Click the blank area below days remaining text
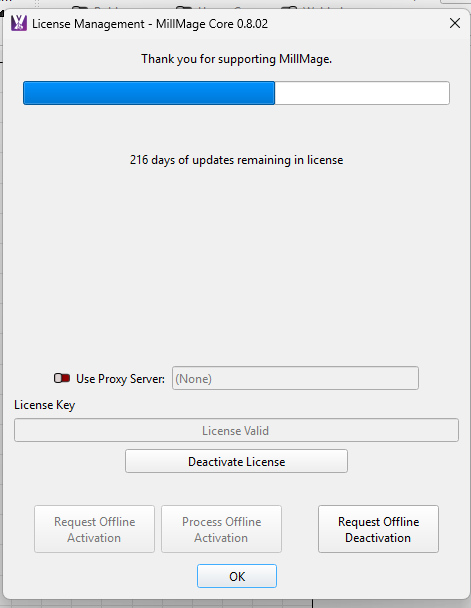This screenshot has height=608, width=471. click(x=236, y=264)
